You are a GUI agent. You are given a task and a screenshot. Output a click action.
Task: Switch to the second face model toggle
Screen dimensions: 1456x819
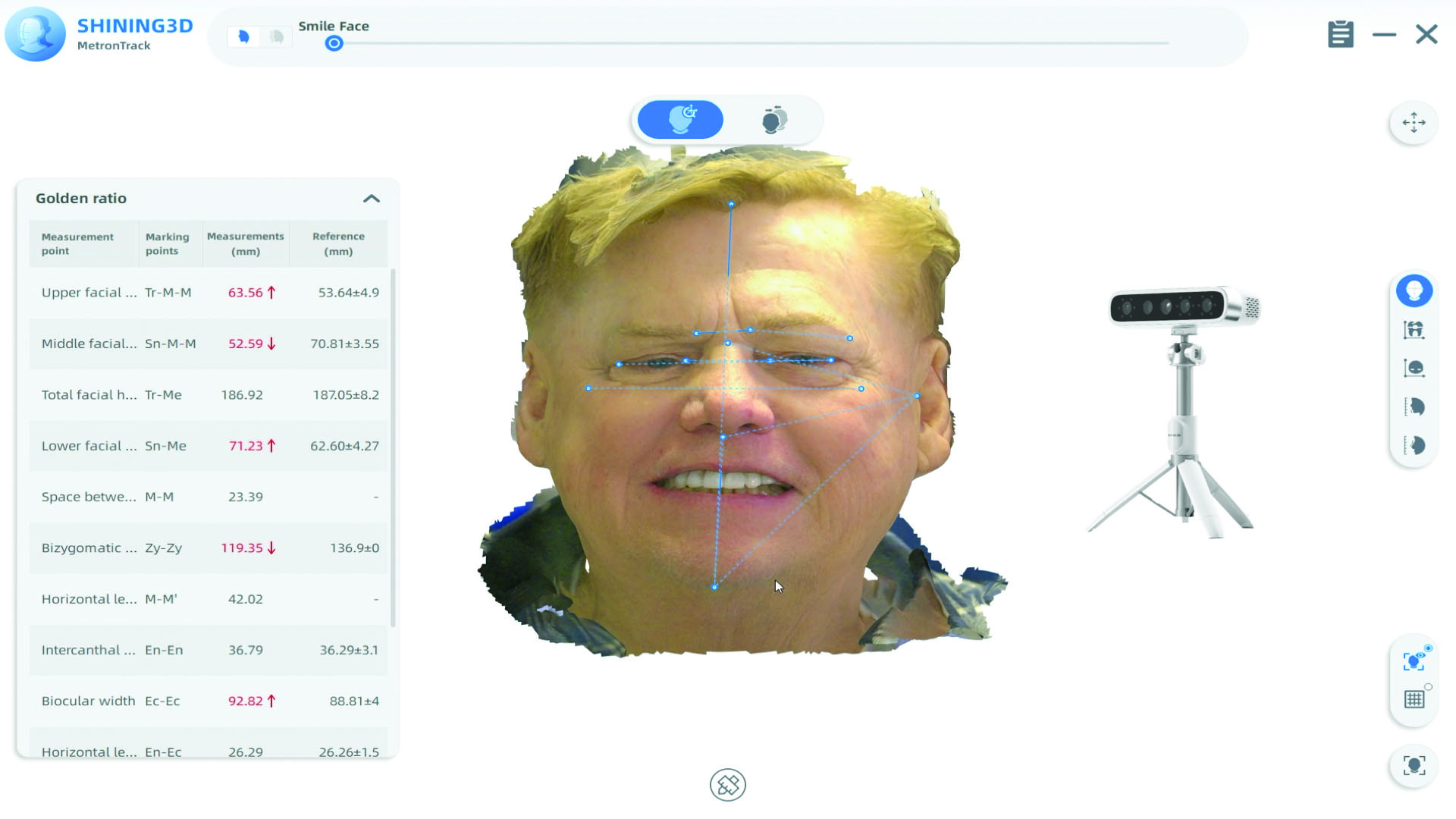click(x=277, y=36)
